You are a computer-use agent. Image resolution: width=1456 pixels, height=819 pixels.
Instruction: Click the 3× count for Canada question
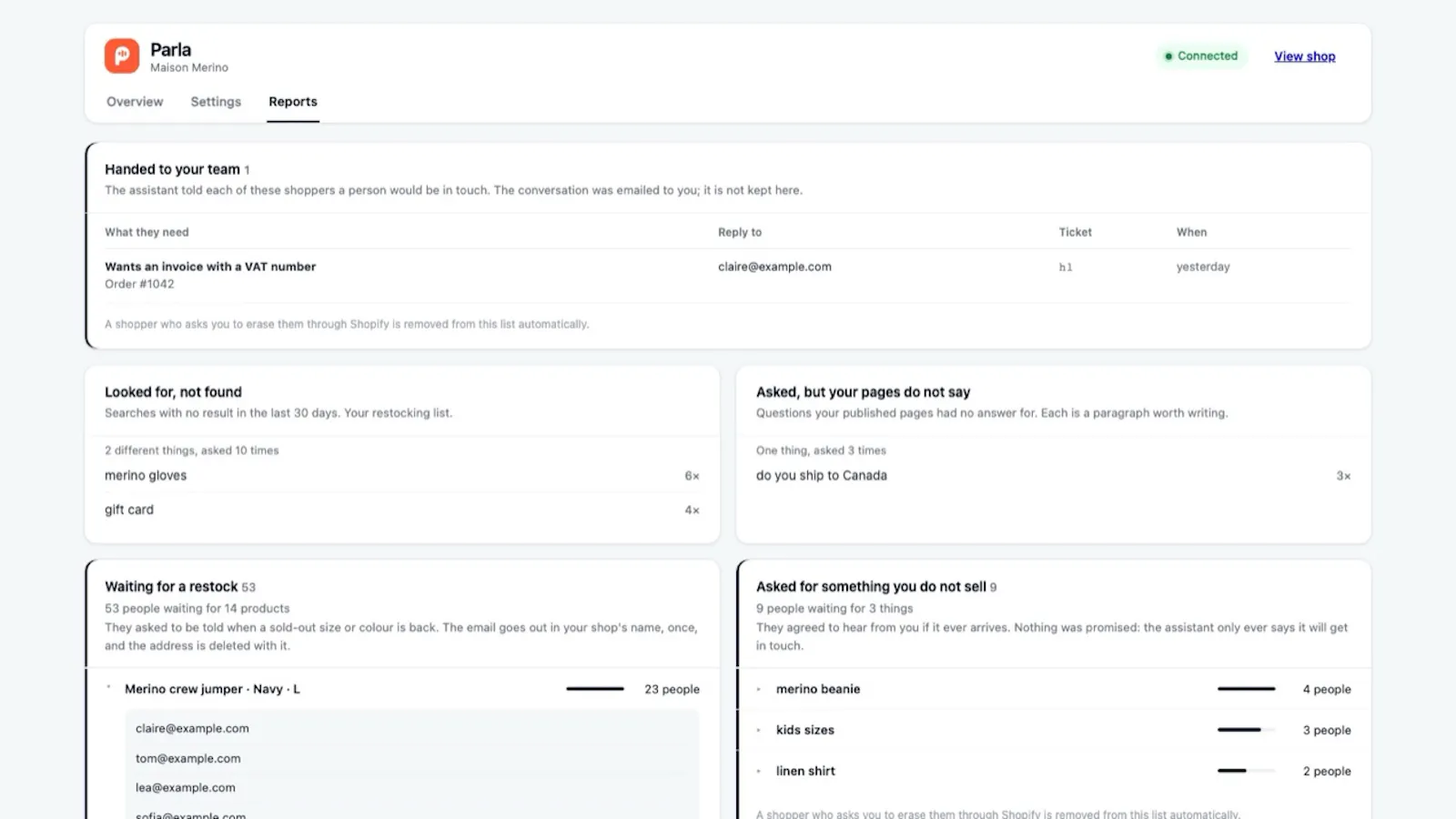tap(1343, 476)
